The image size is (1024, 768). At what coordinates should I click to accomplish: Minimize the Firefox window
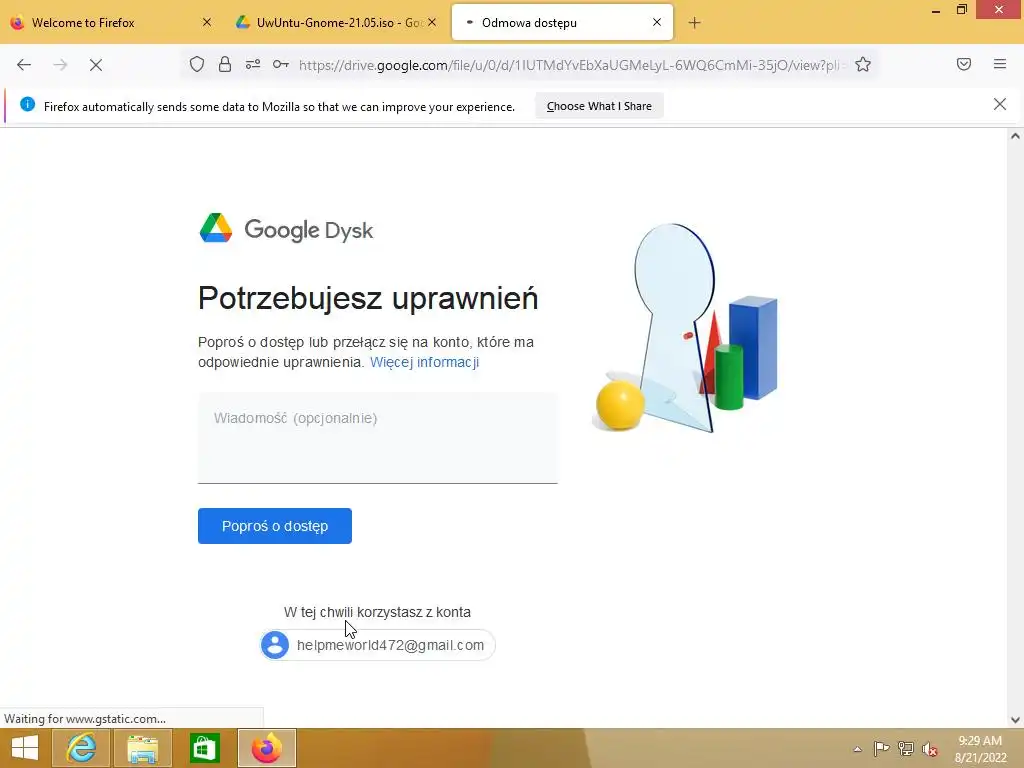pyautogui.click(x=936, y=10)
